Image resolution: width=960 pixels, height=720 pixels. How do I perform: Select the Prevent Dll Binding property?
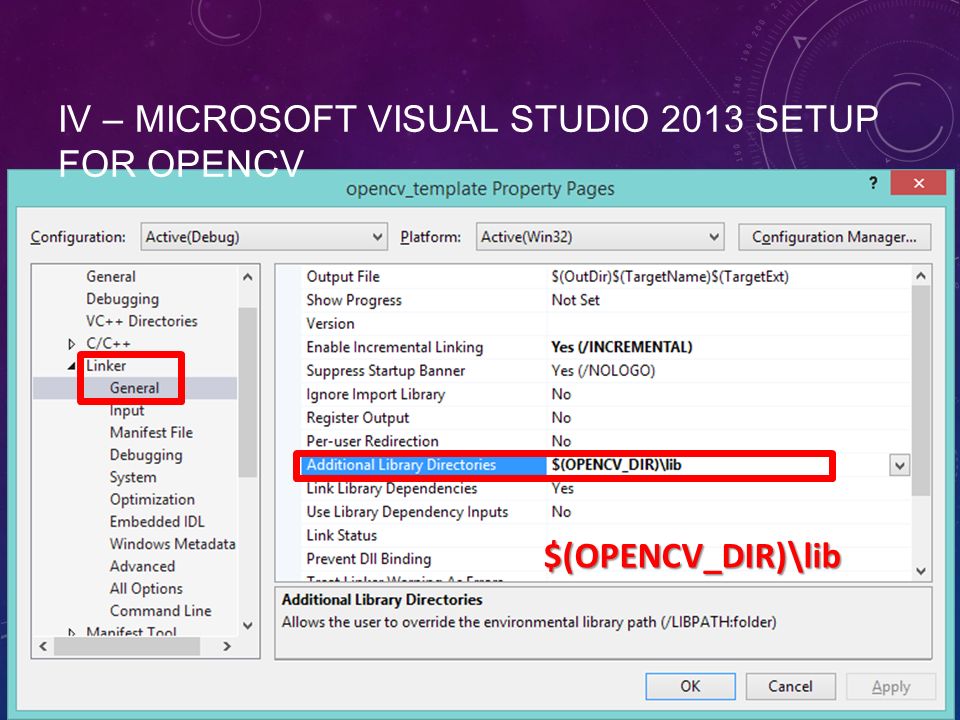pyautogui.click(x=369, y=559)
